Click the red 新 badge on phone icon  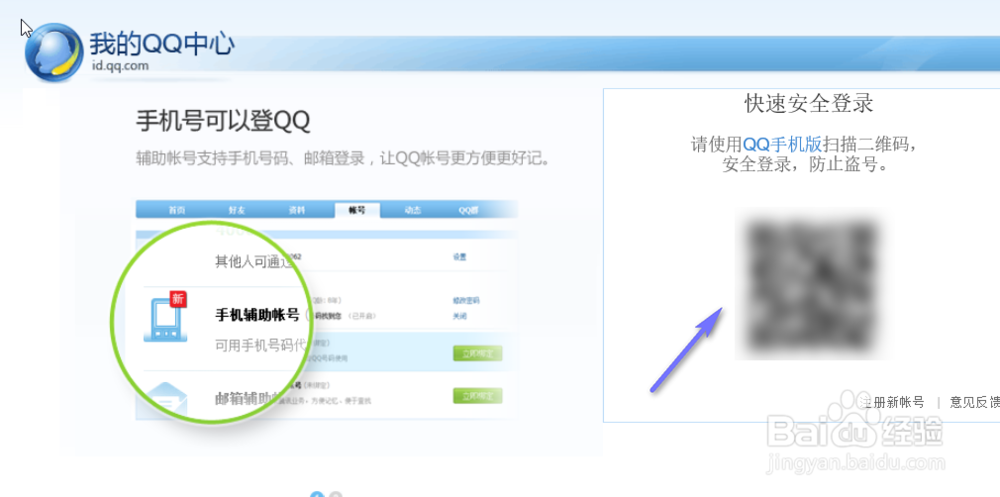point(178,299)
